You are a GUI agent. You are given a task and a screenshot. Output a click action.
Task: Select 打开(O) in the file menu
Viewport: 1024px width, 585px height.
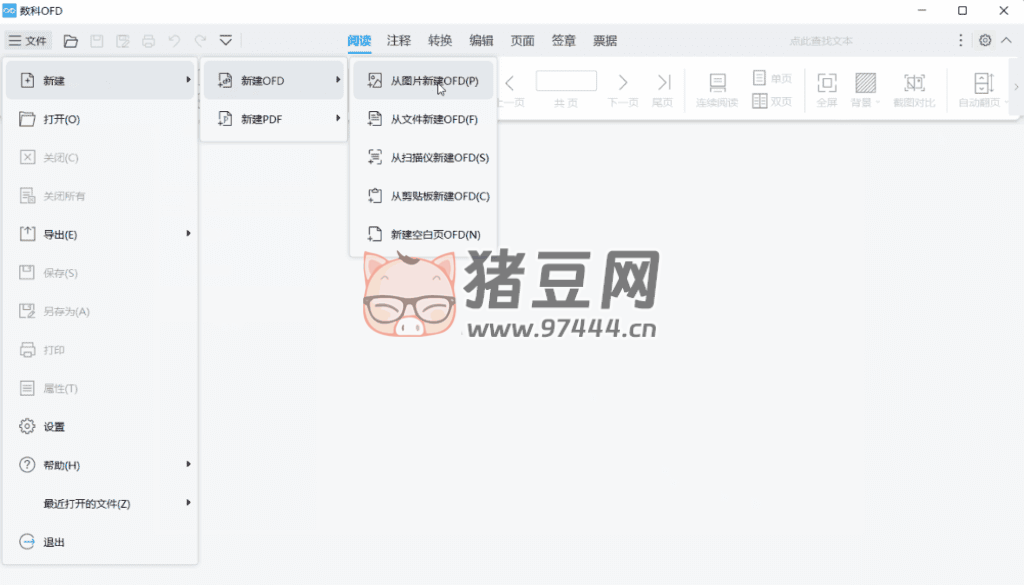100,119
